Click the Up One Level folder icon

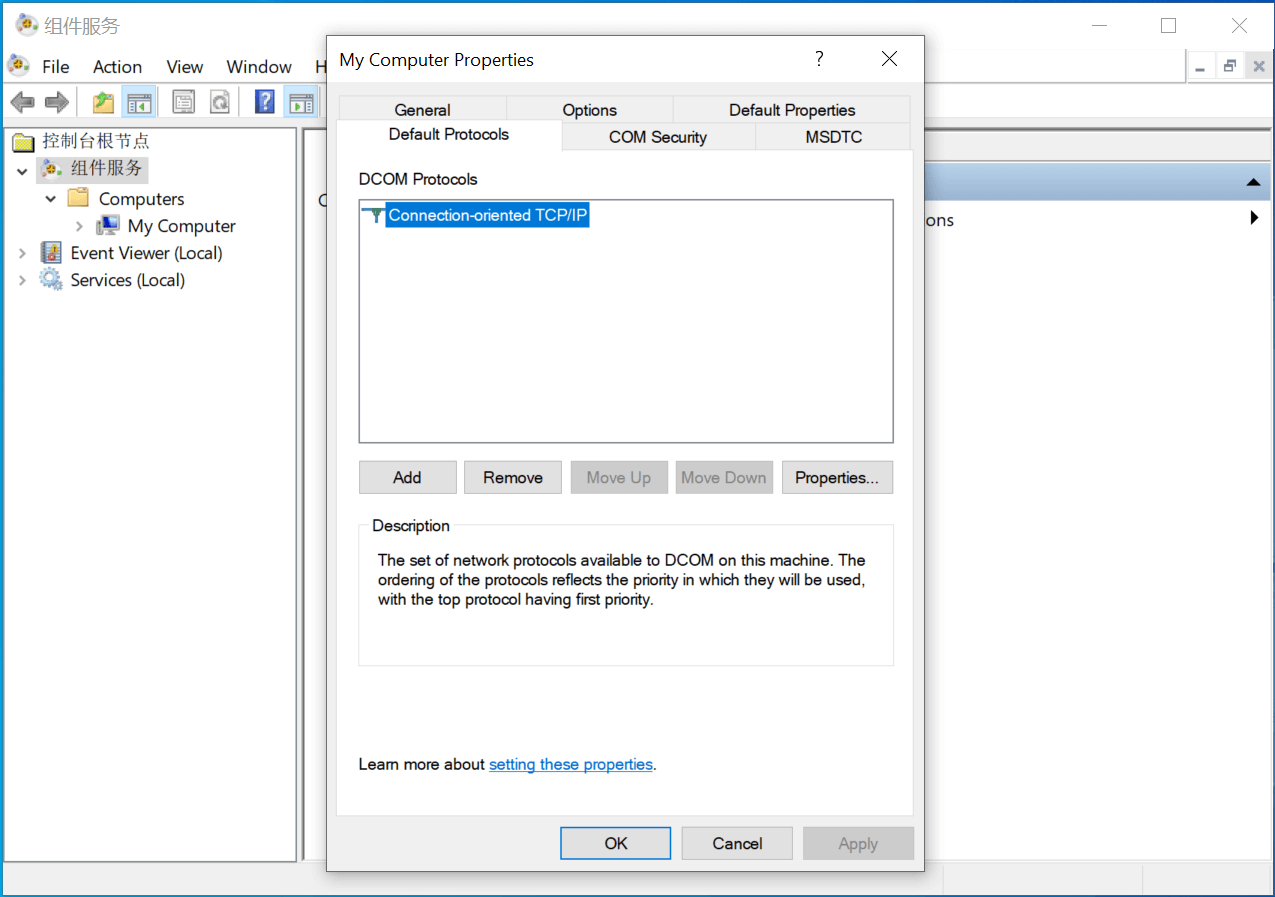point(103,101)
